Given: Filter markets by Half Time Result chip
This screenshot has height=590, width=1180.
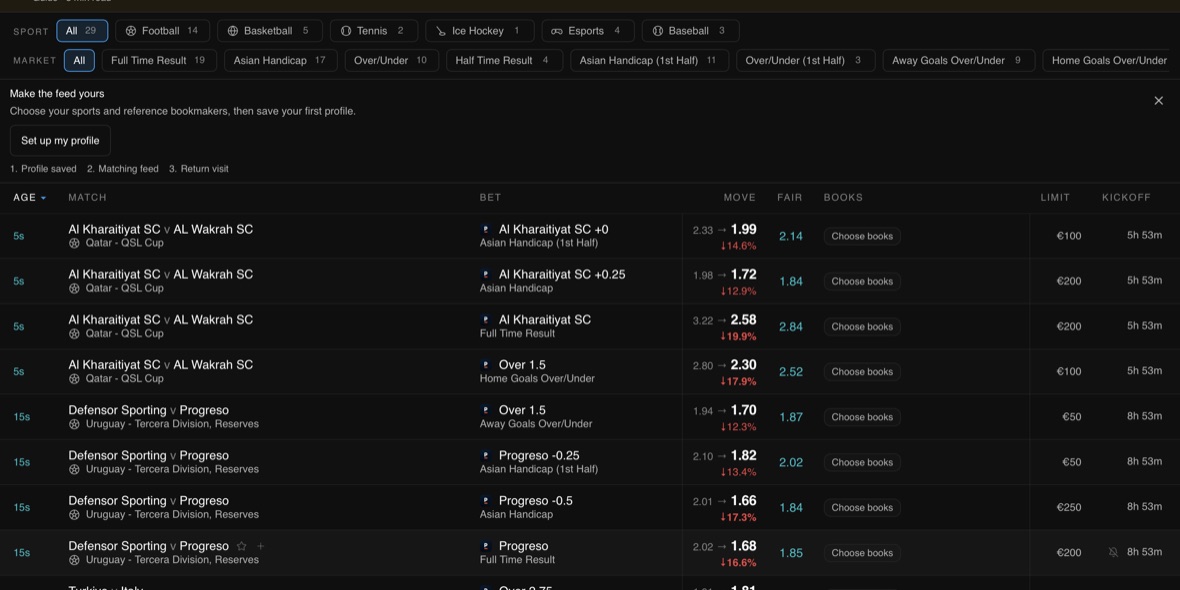Looking at the screenshot, I should [504, 60].
